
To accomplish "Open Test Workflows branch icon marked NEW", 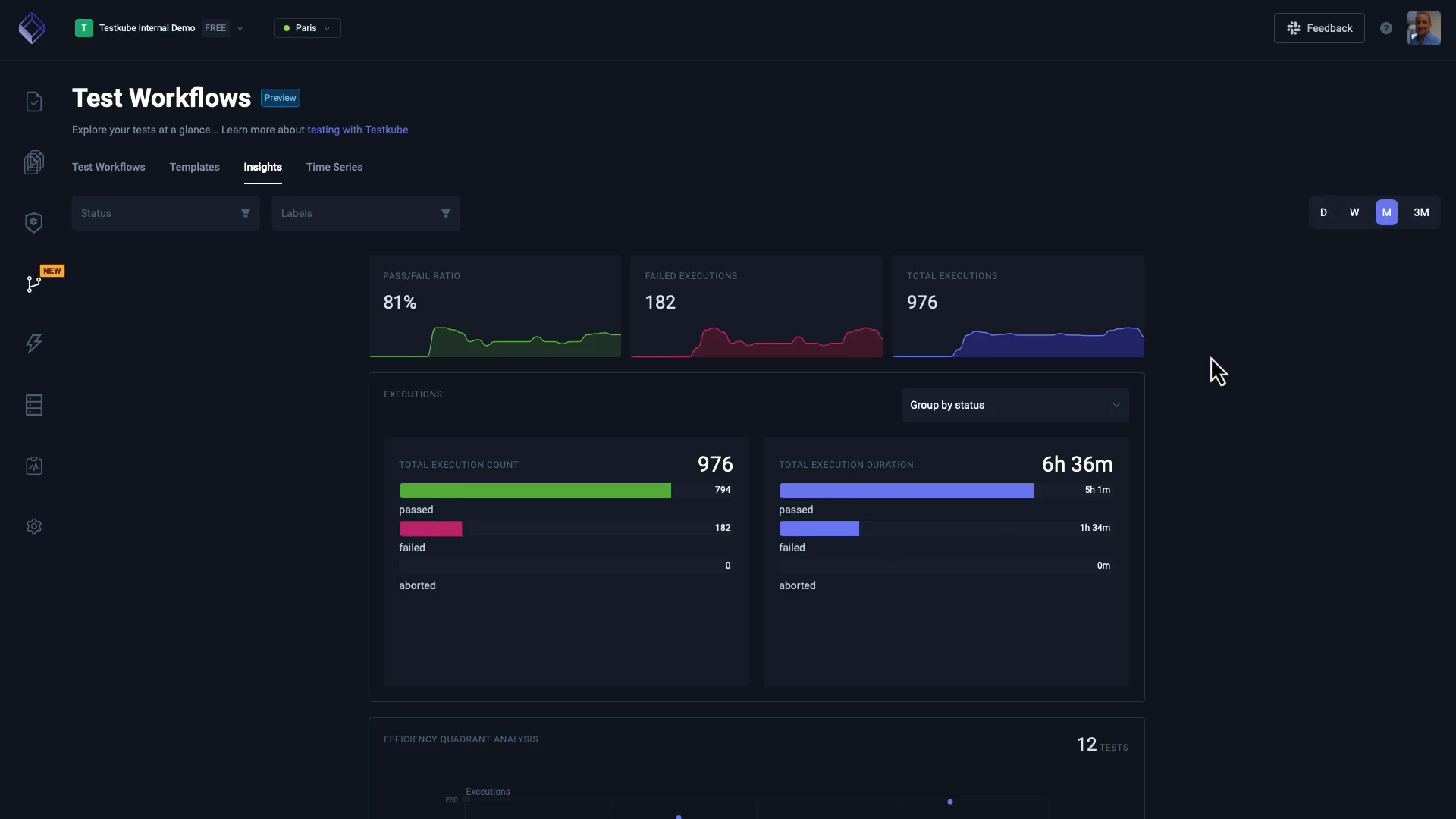I will 34,284.
